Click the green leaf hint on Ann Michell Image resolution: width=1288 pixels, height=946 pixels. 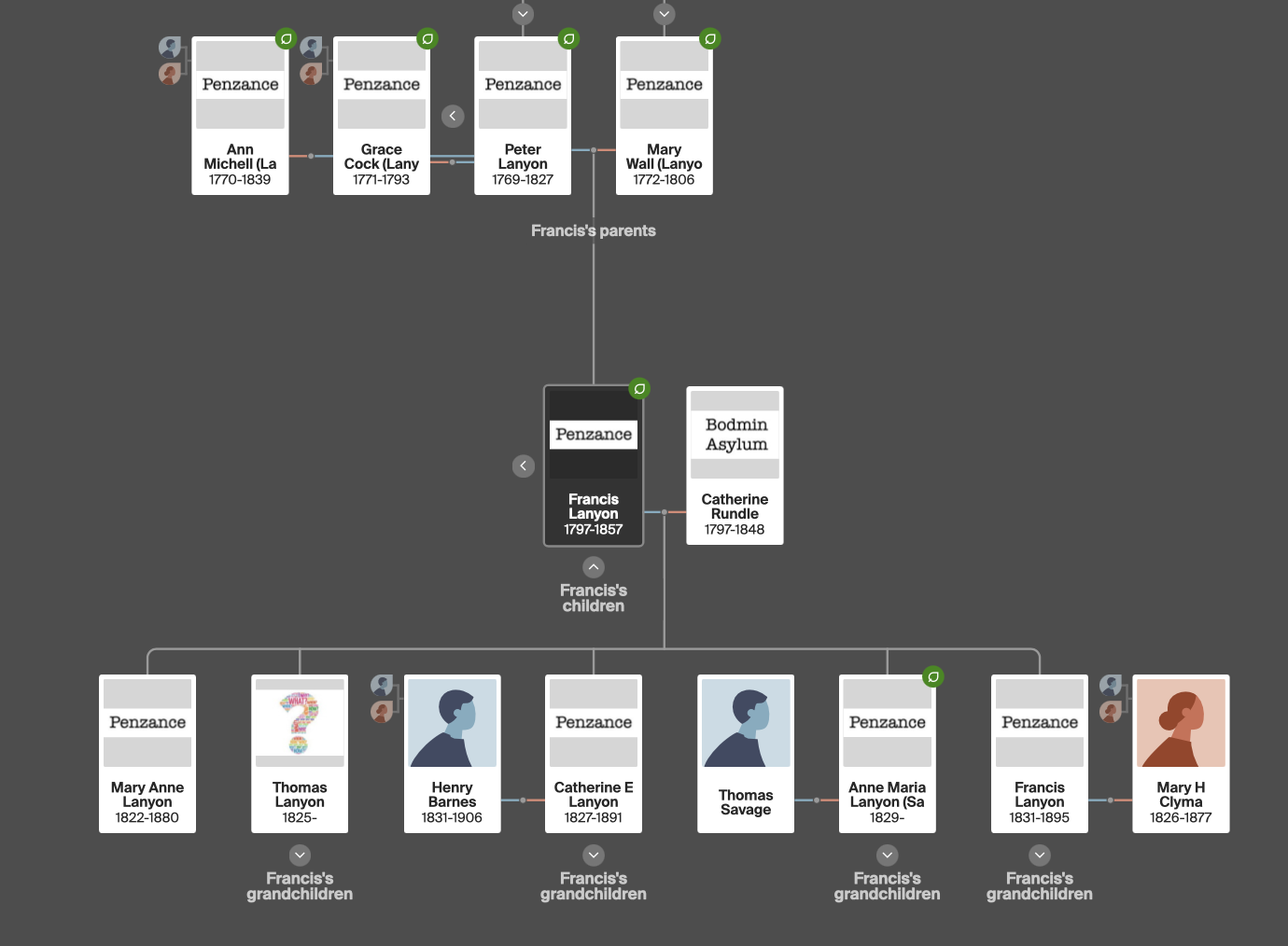(x=286, y=39)
